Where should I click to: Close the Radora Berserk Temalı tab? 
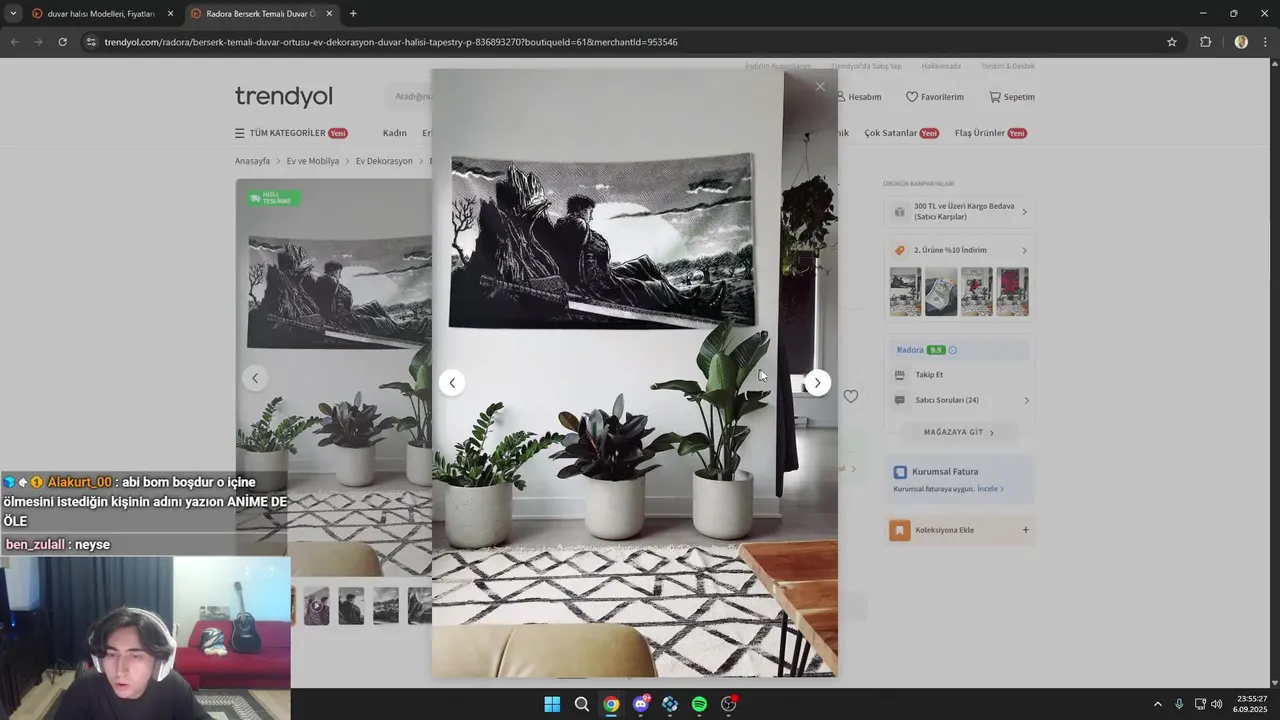[329, 14]
